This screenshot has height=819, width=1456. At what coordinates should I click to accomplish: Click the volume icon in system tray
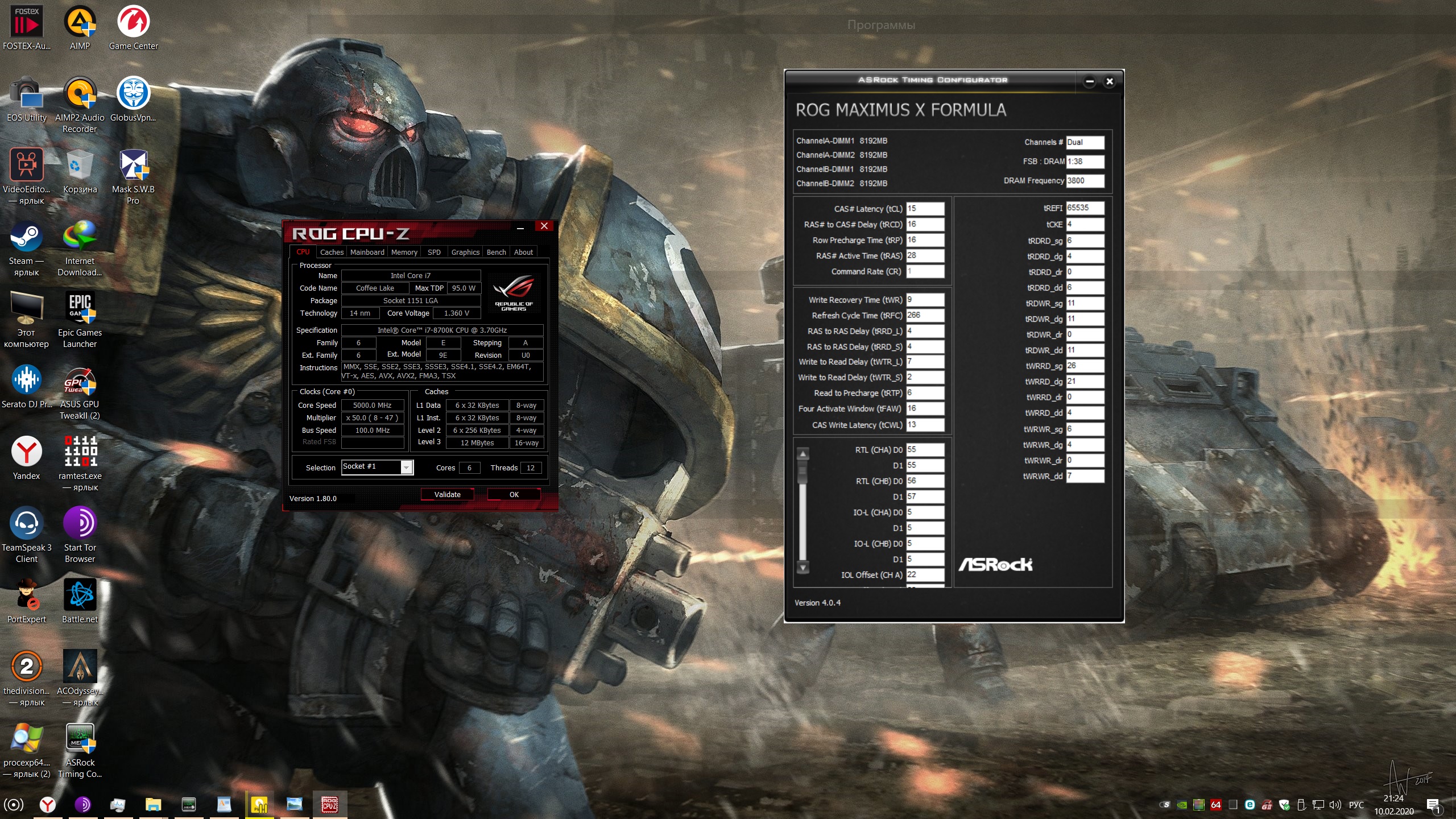(x=1334, y=805)
